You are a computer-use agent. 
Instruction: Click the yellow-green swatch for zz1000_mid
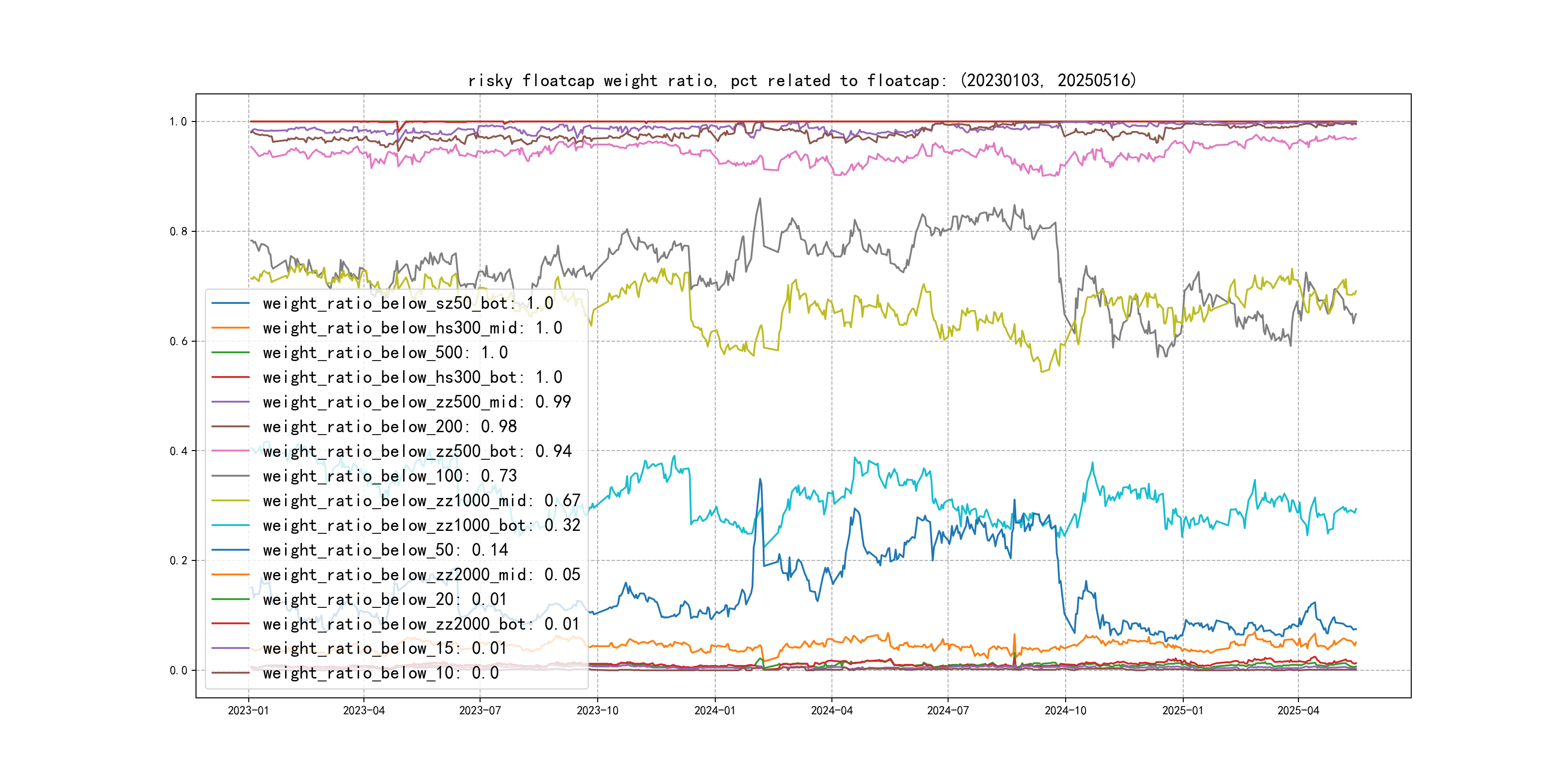[230, 500]
